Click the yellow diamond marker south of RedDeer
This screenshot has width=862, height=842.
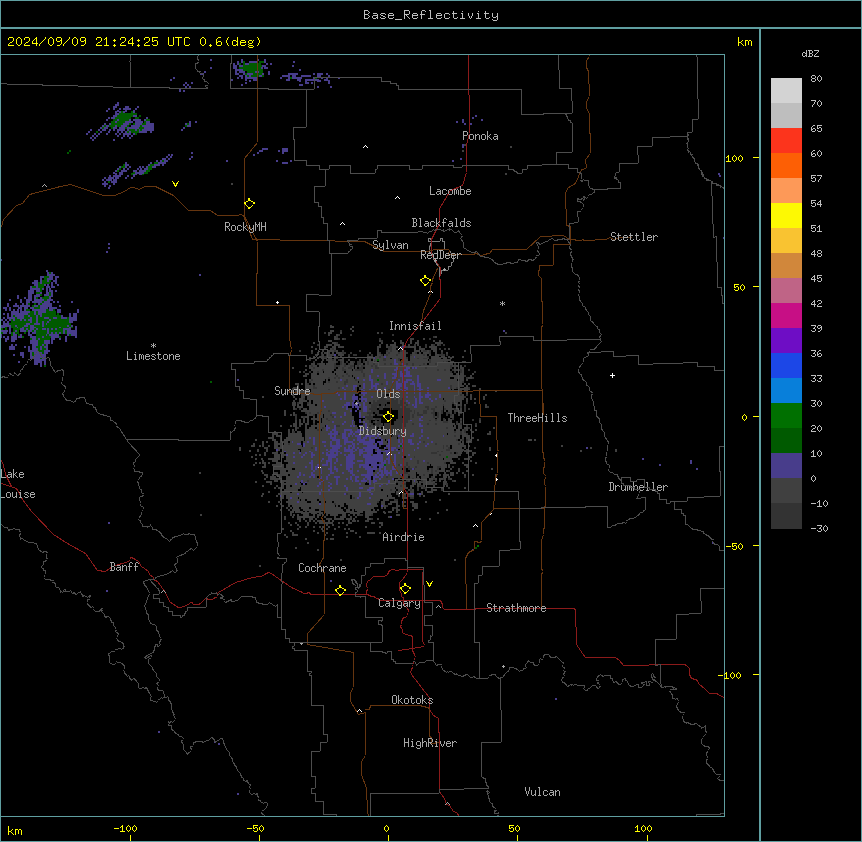426,281
